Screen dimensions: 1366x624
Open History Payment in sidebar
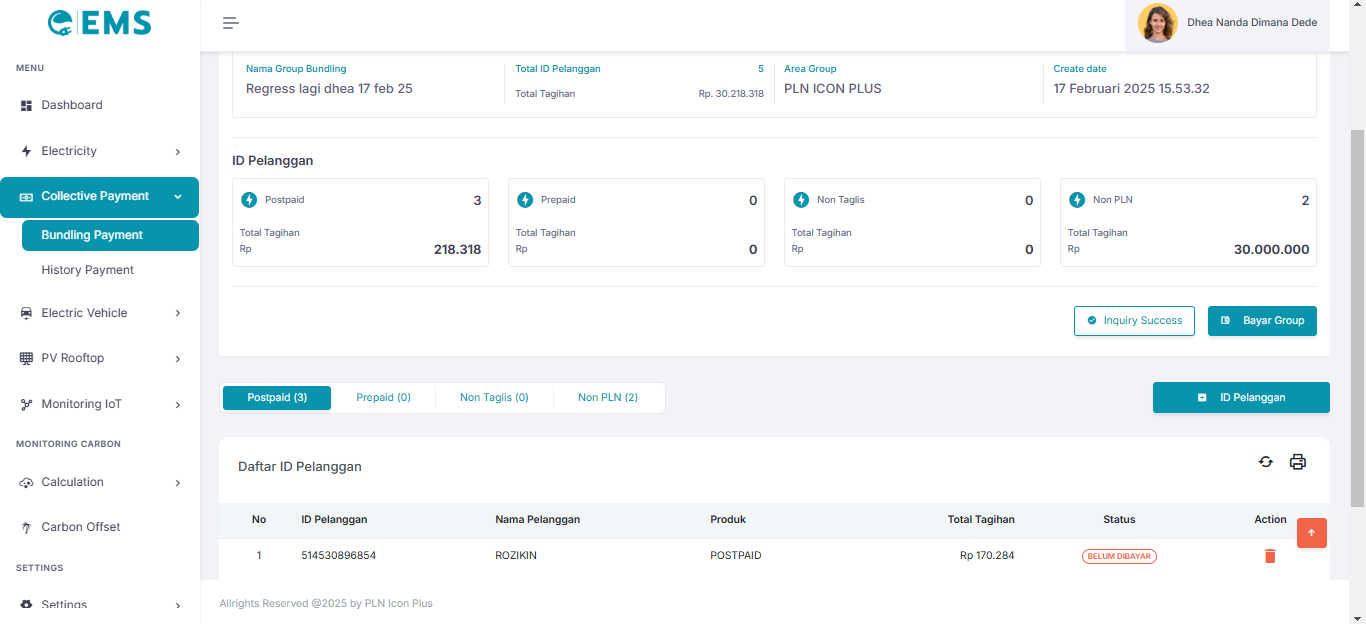pyautogui.click(x=87, y=270)
